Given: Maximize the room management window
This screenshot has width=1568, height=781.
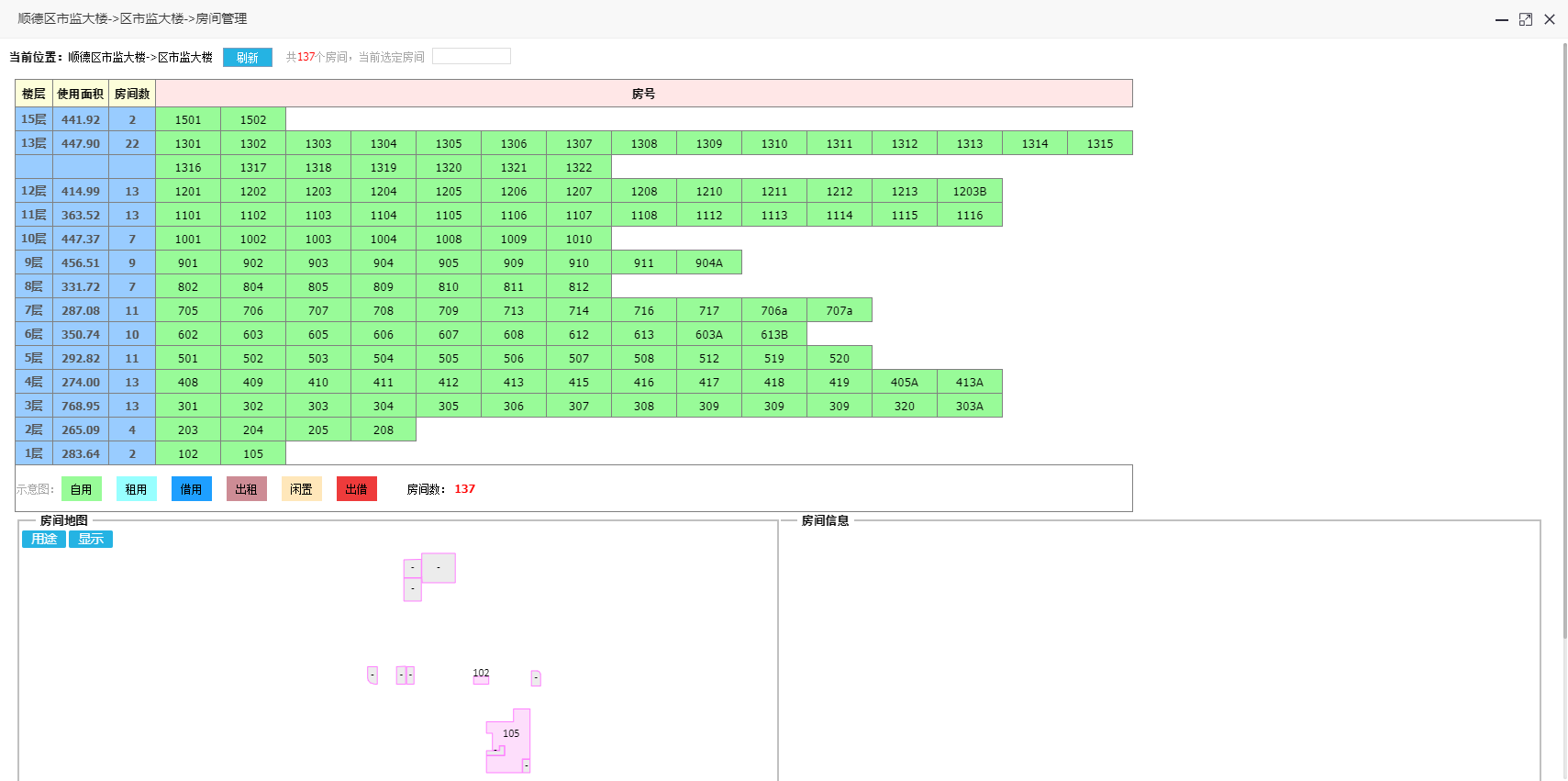Looking at the screenshot, I should click(x=1526, y=19).
